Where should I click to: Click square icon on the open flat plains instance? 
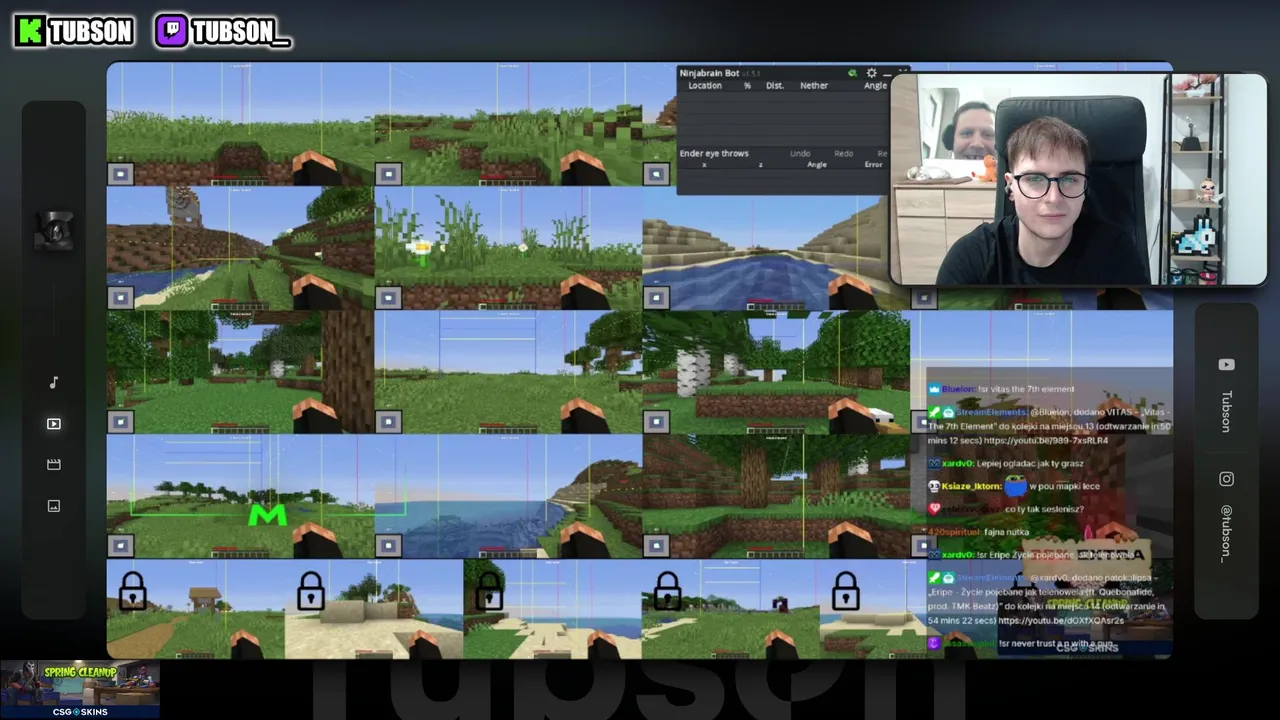[388, 421]
